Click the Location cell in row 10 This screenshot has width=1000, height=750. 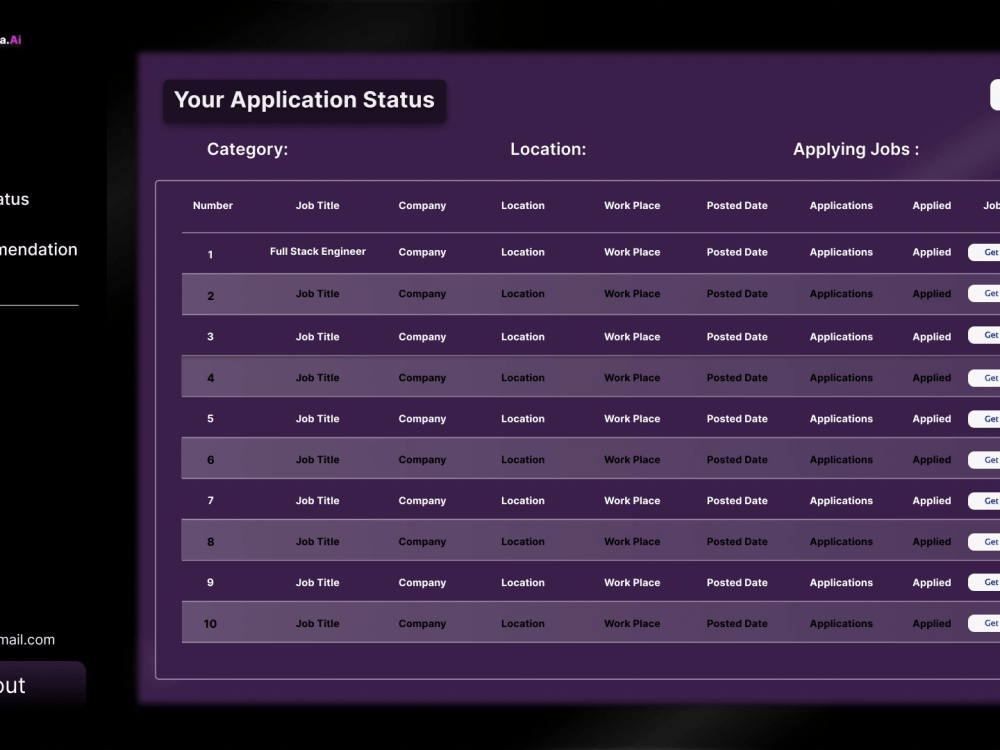(523, 623)
